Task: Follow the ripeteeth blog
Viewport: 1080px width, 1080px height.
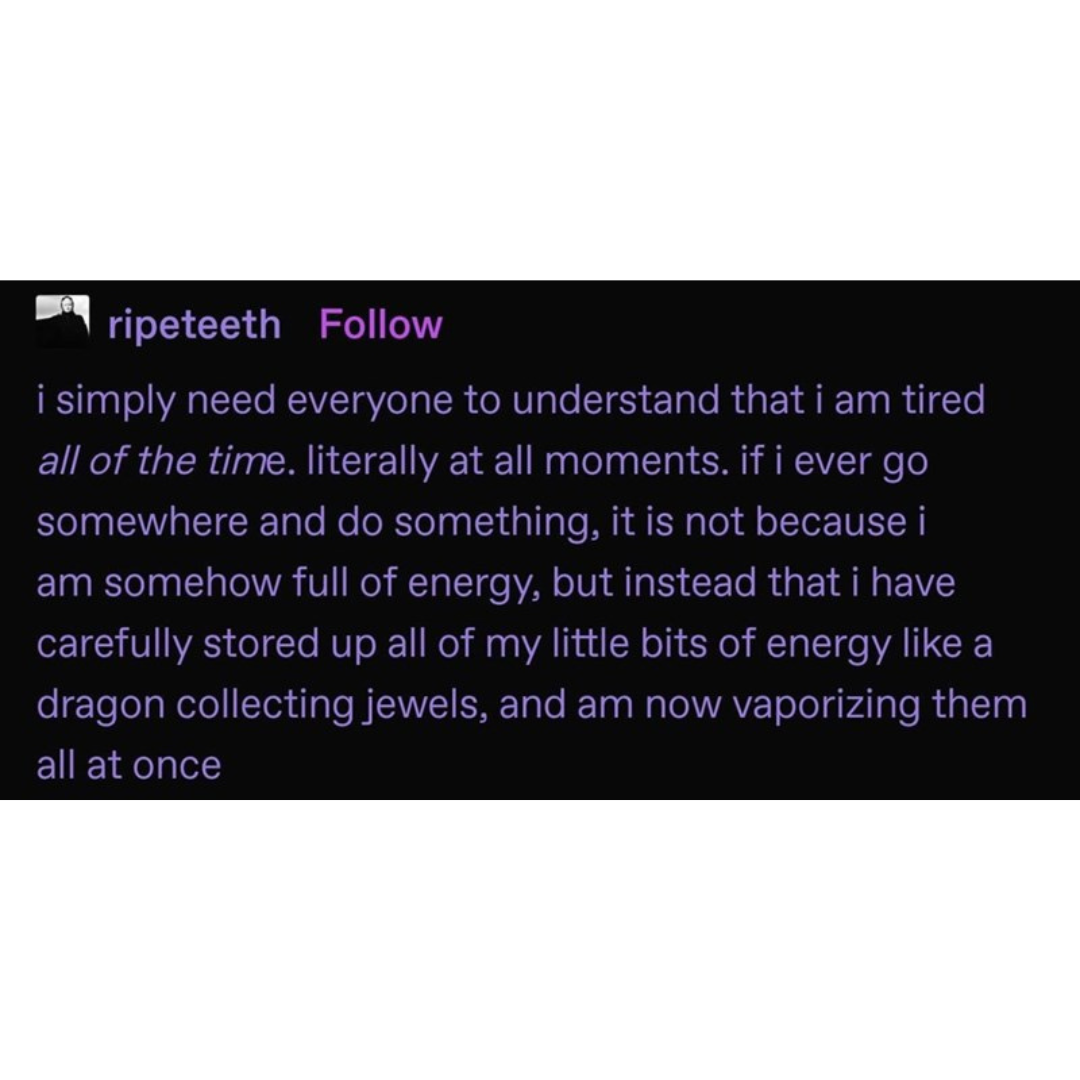Action: pos(380,325)
